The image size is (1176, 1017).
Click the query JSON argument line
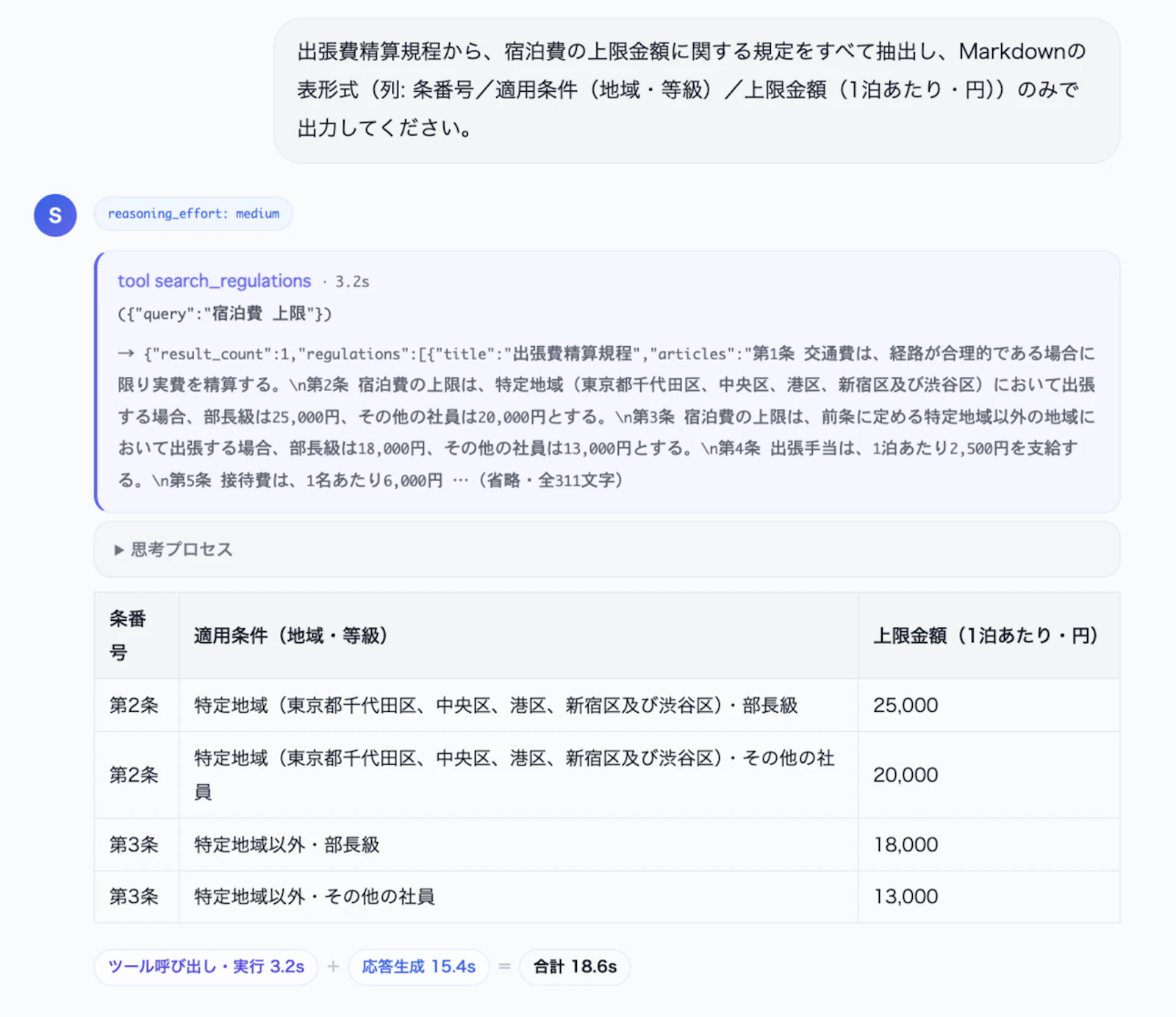click(225, 314)
